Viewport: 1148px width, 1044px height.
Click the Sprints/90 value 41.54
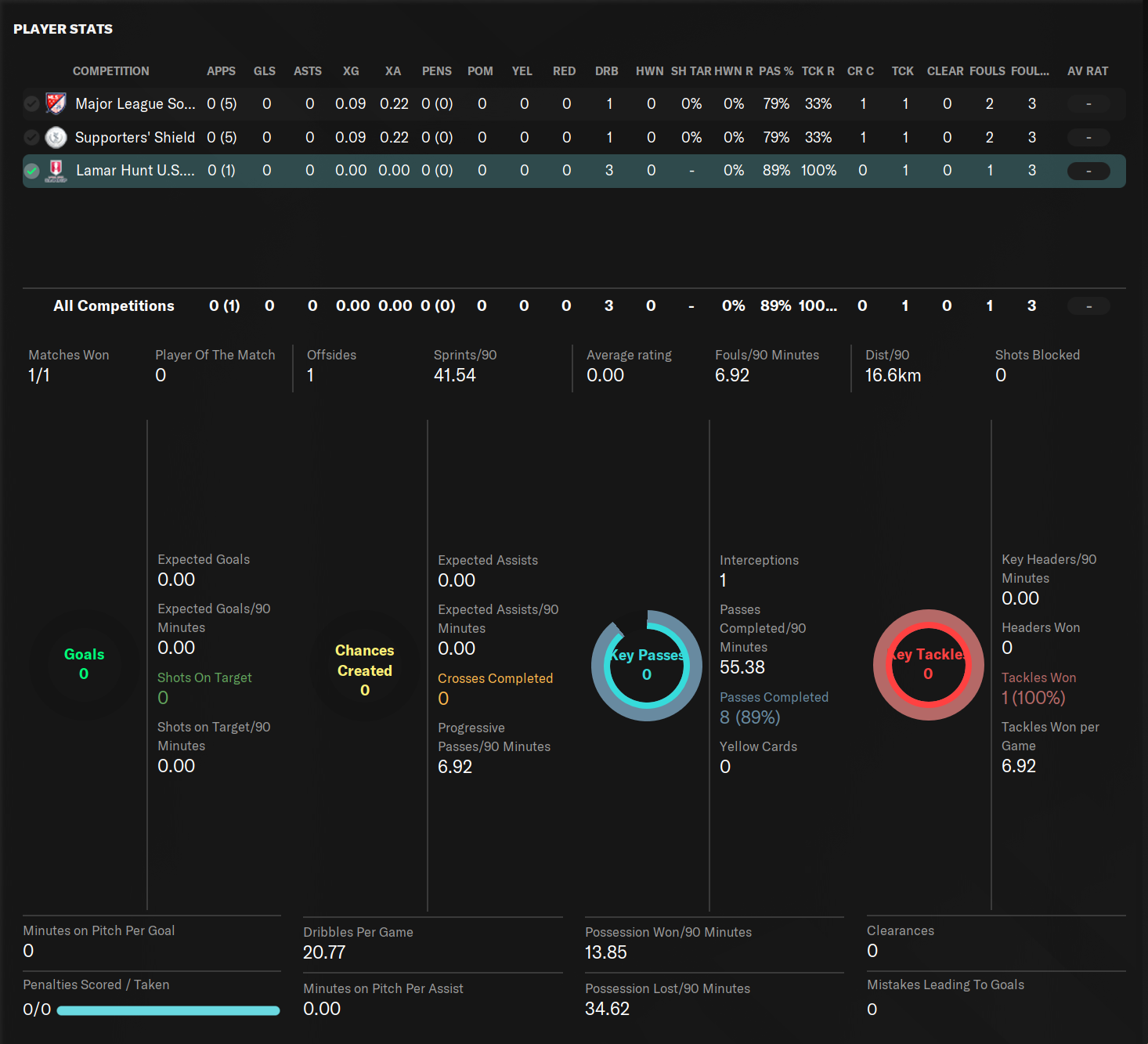(454, 375)
